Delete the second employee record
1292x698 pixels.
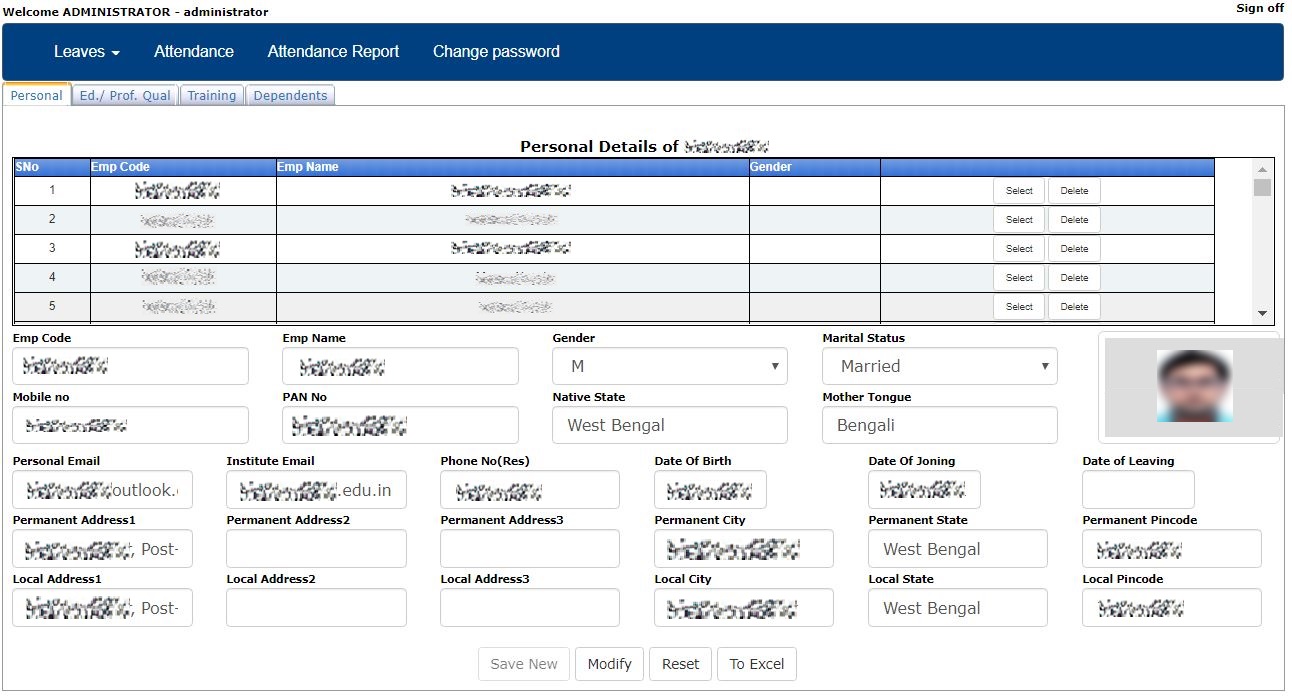tap(1073, 218)
